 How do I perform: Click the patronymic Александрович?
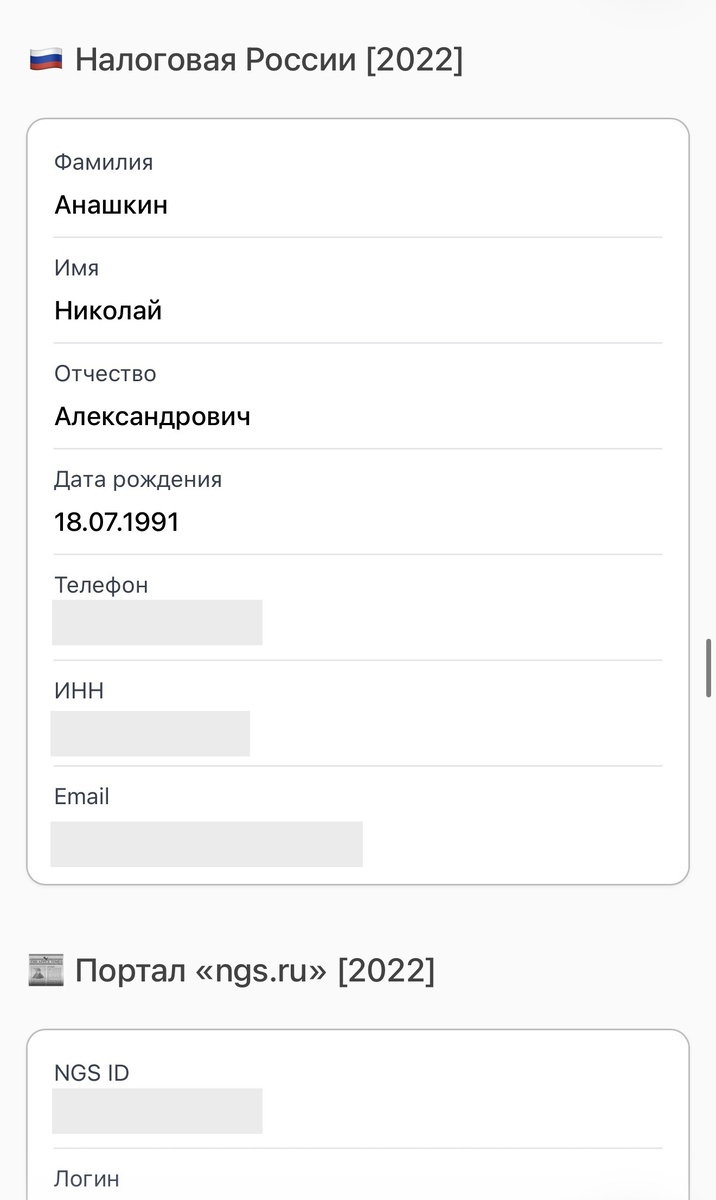151,417
